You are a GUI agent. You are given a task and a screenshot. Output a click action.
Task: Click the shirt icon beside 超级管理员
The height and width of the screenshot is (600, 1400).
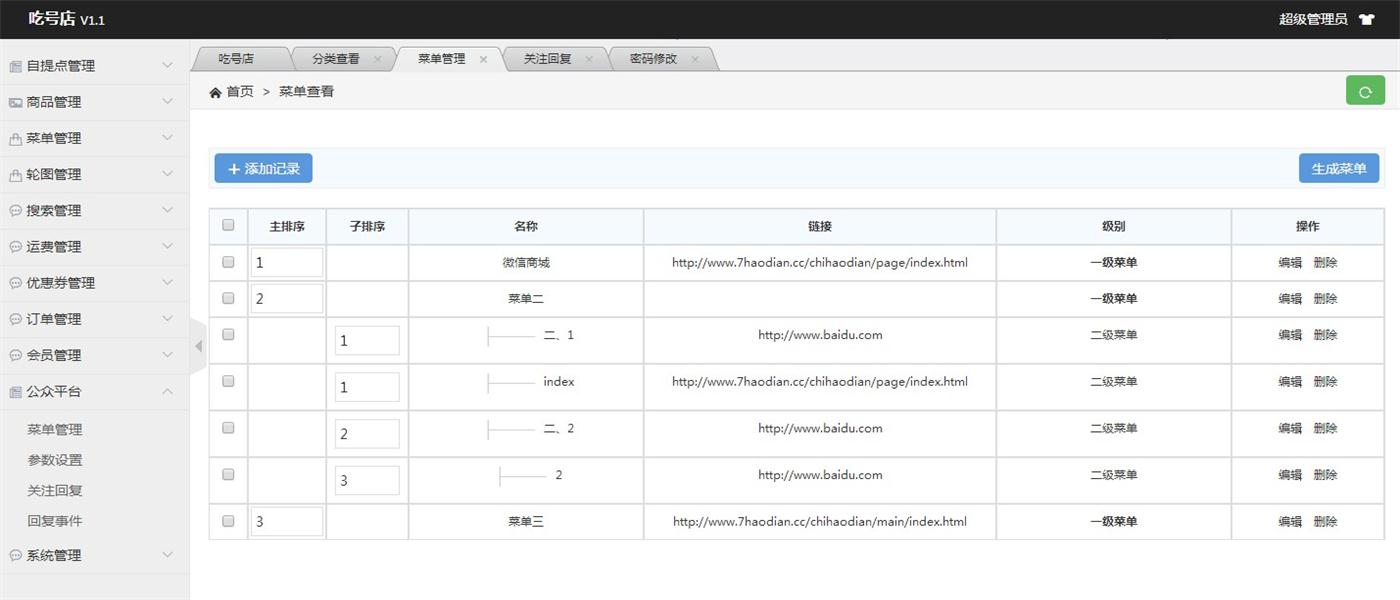pos(1367,19)
